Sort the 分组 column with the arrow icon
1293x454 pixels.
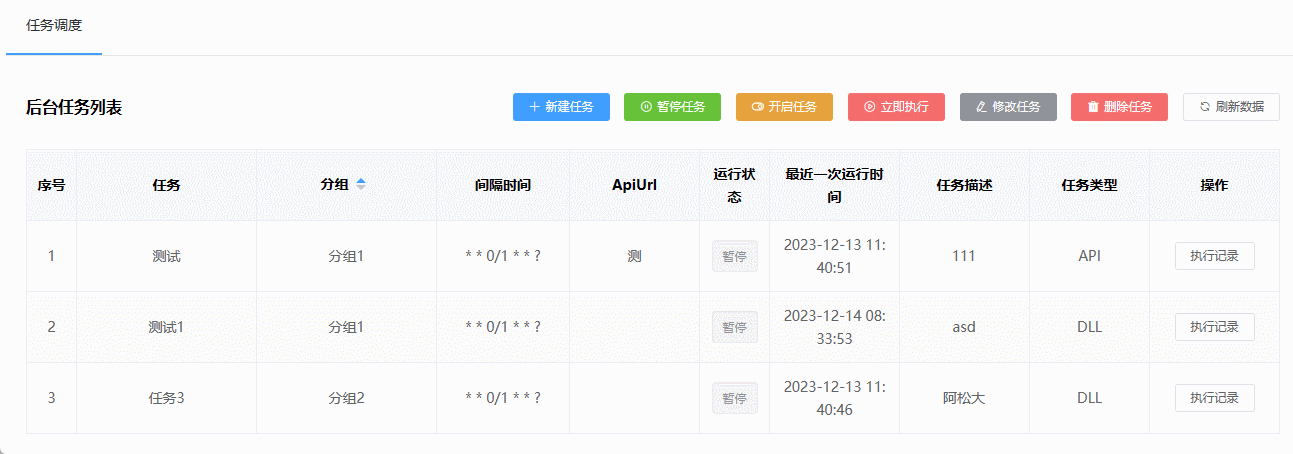(361, 185)
